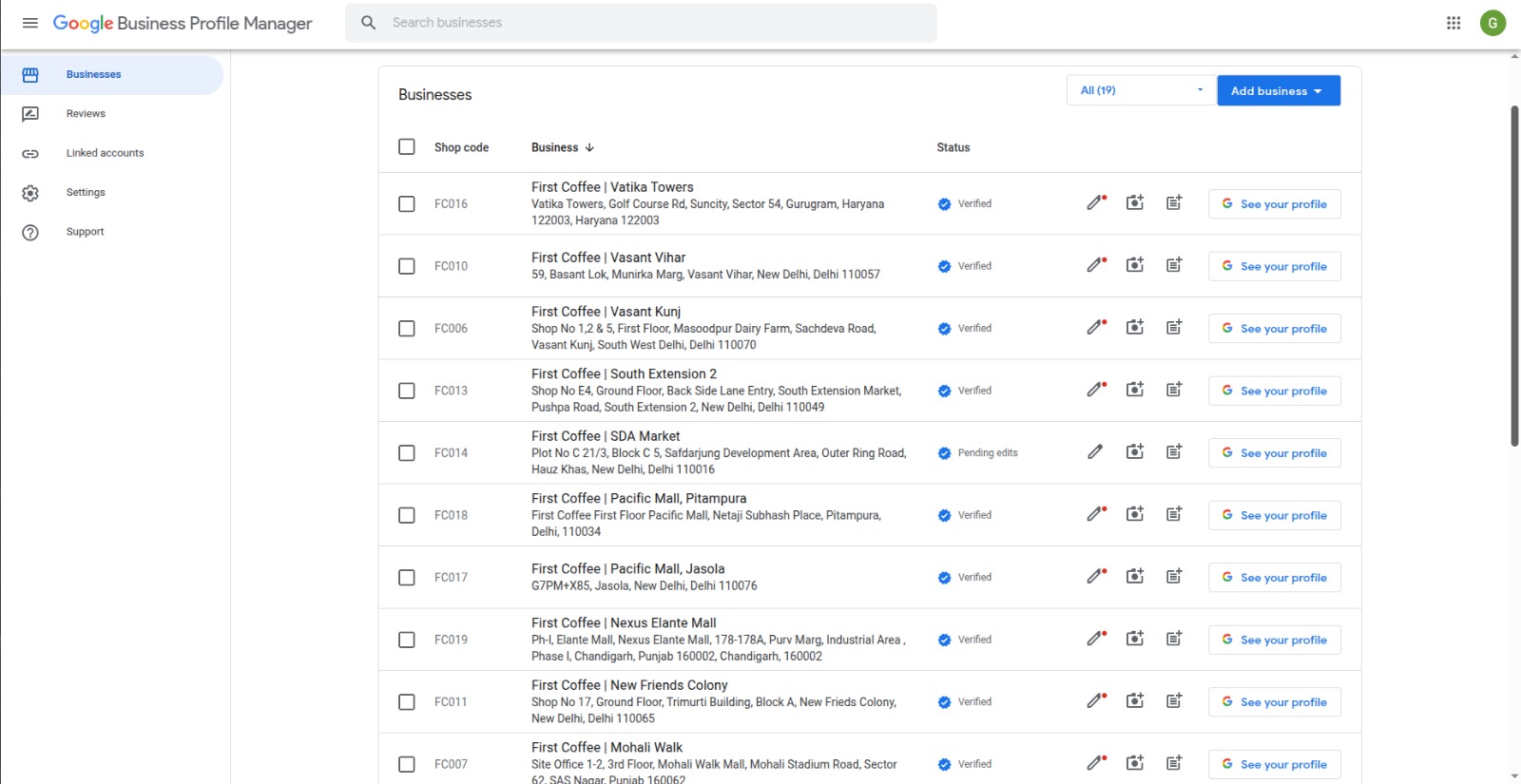The height and width of the screenshot is (784, 1521).
Task: Open the All (19) filter dropdown
Action: click(1141, 90)
